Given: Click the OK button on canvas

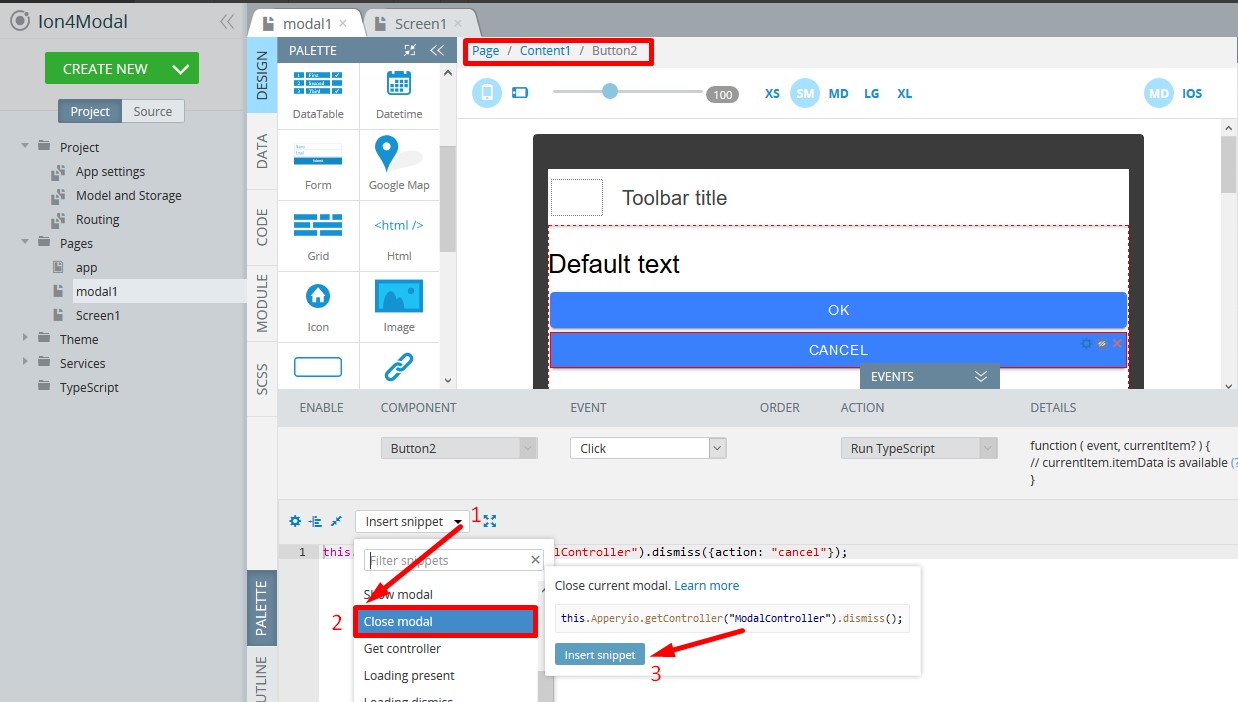Looking at the screenshot, I should click(838, 310).
